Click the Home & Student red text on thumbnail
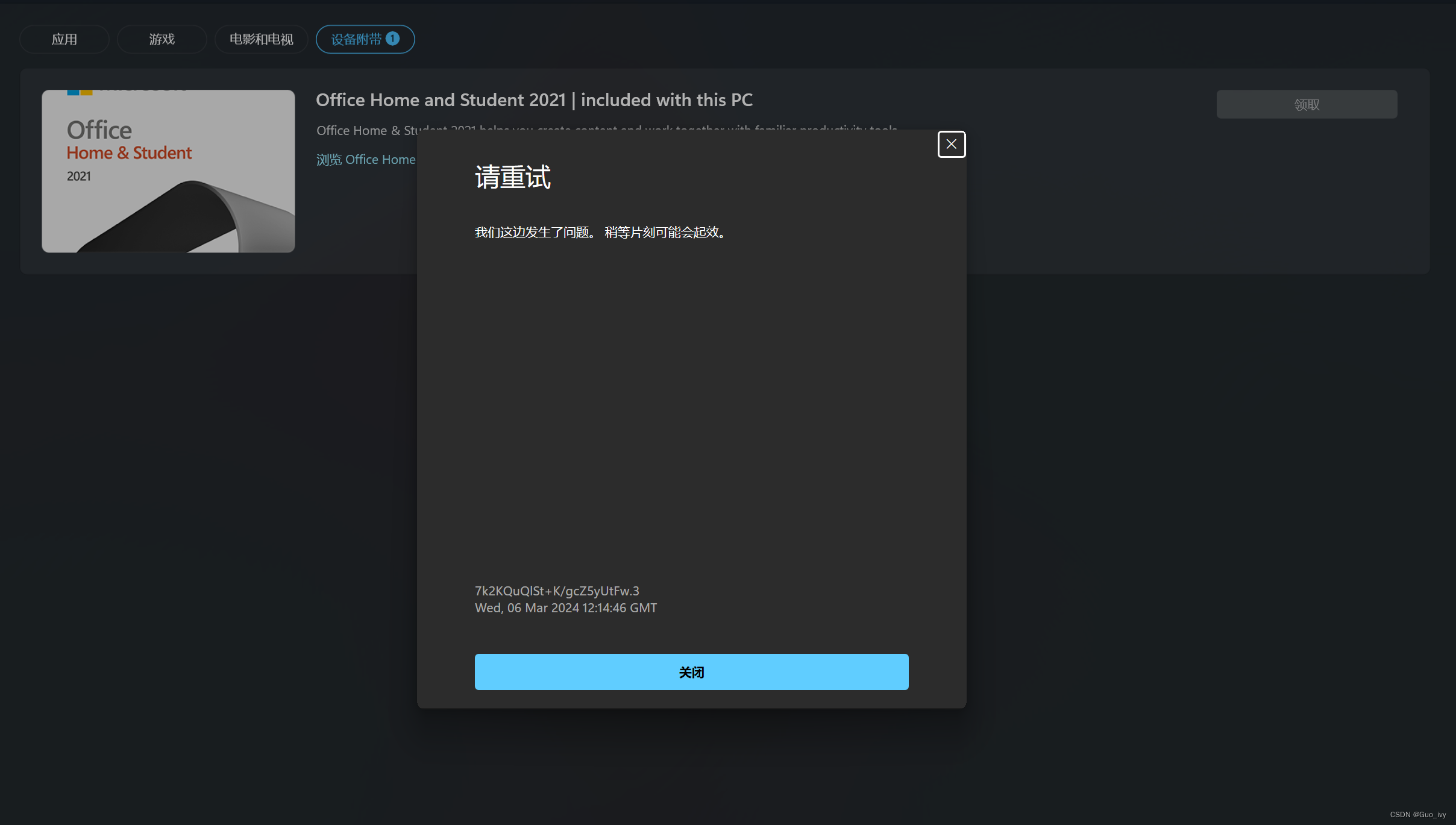 129,153
